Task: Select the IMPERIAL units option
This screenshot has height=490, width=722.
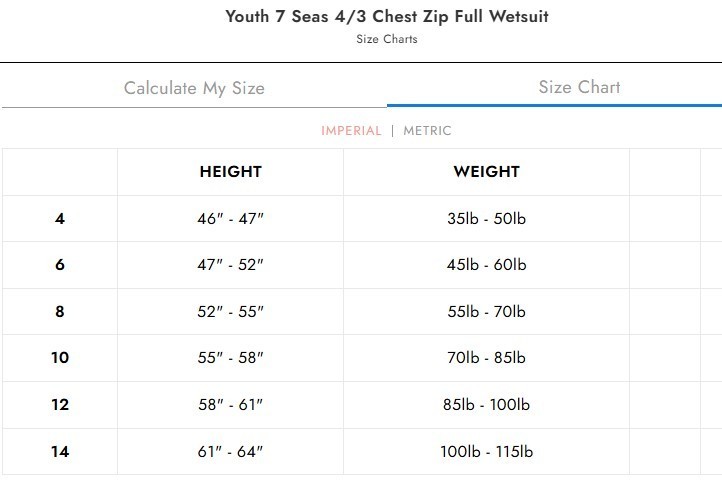Action: (351, 131)
